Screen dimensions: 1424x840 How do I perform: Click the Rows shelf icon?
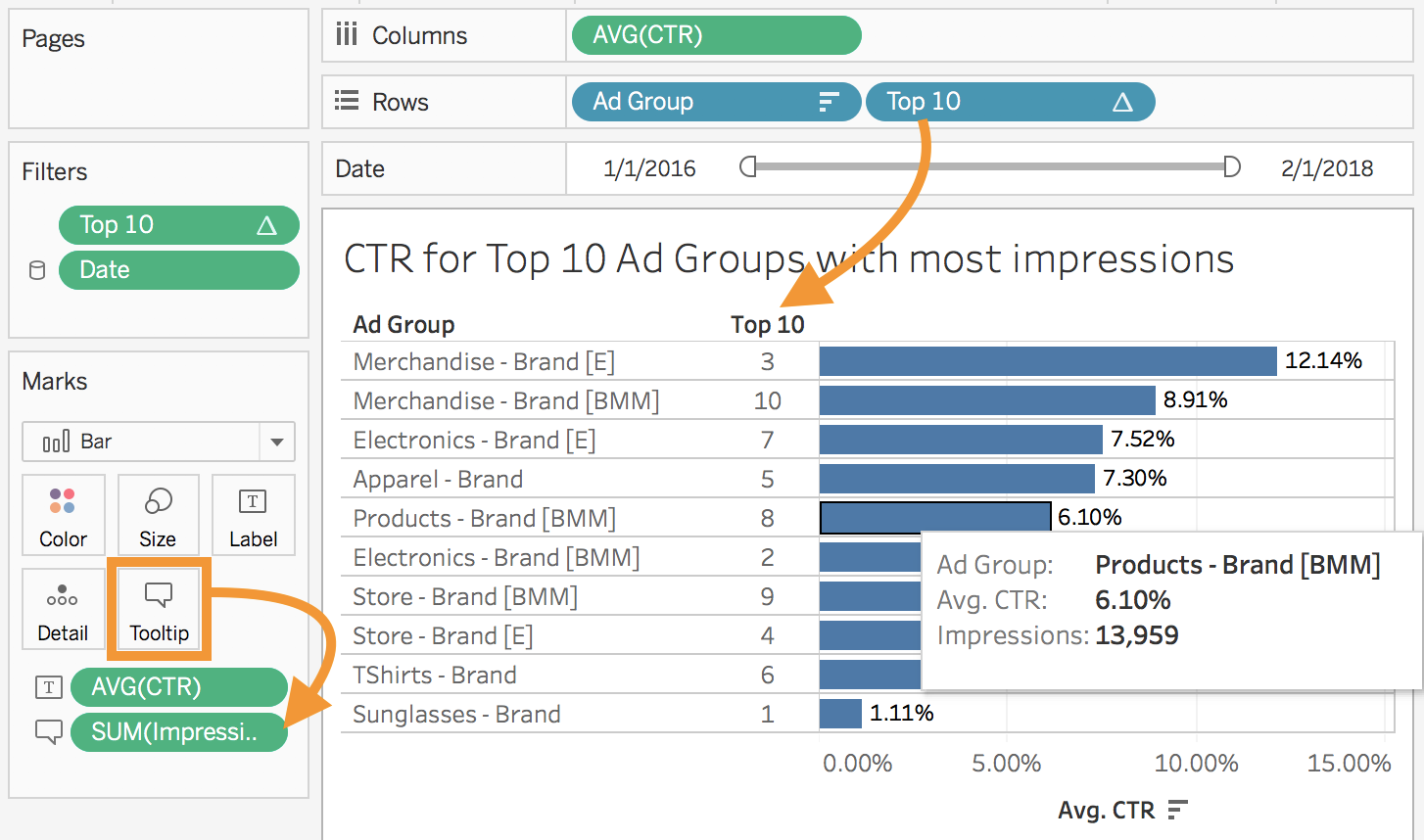coord(347,101)
